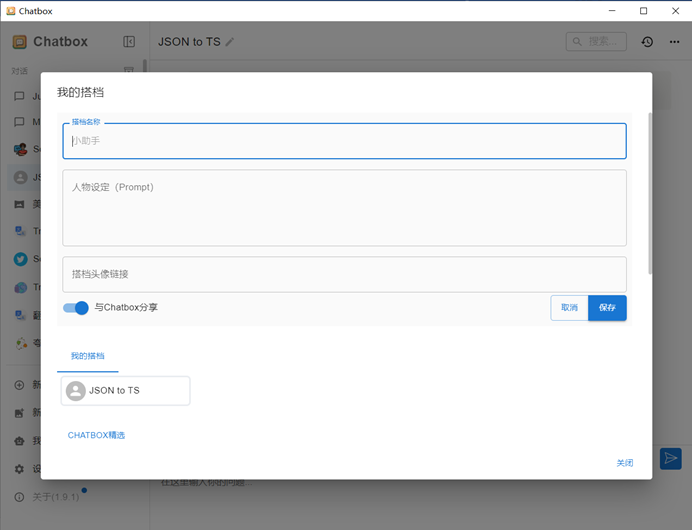The image size is (692, 530).
Task: Click the Chatbox logo icon in sidebar
Action: tap(19, 42)
